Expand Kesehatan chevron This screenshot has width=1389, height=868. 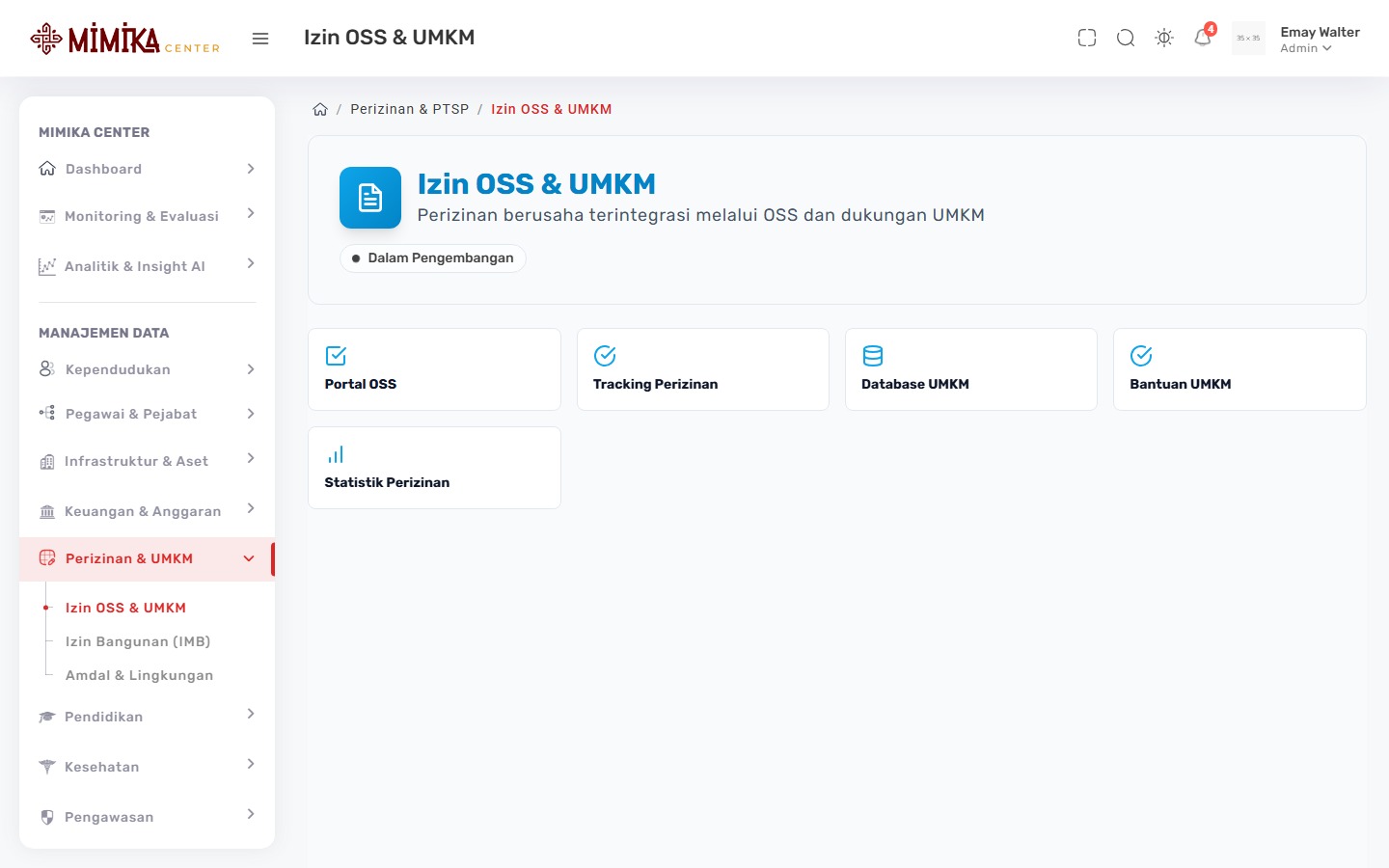coord(251,764)
